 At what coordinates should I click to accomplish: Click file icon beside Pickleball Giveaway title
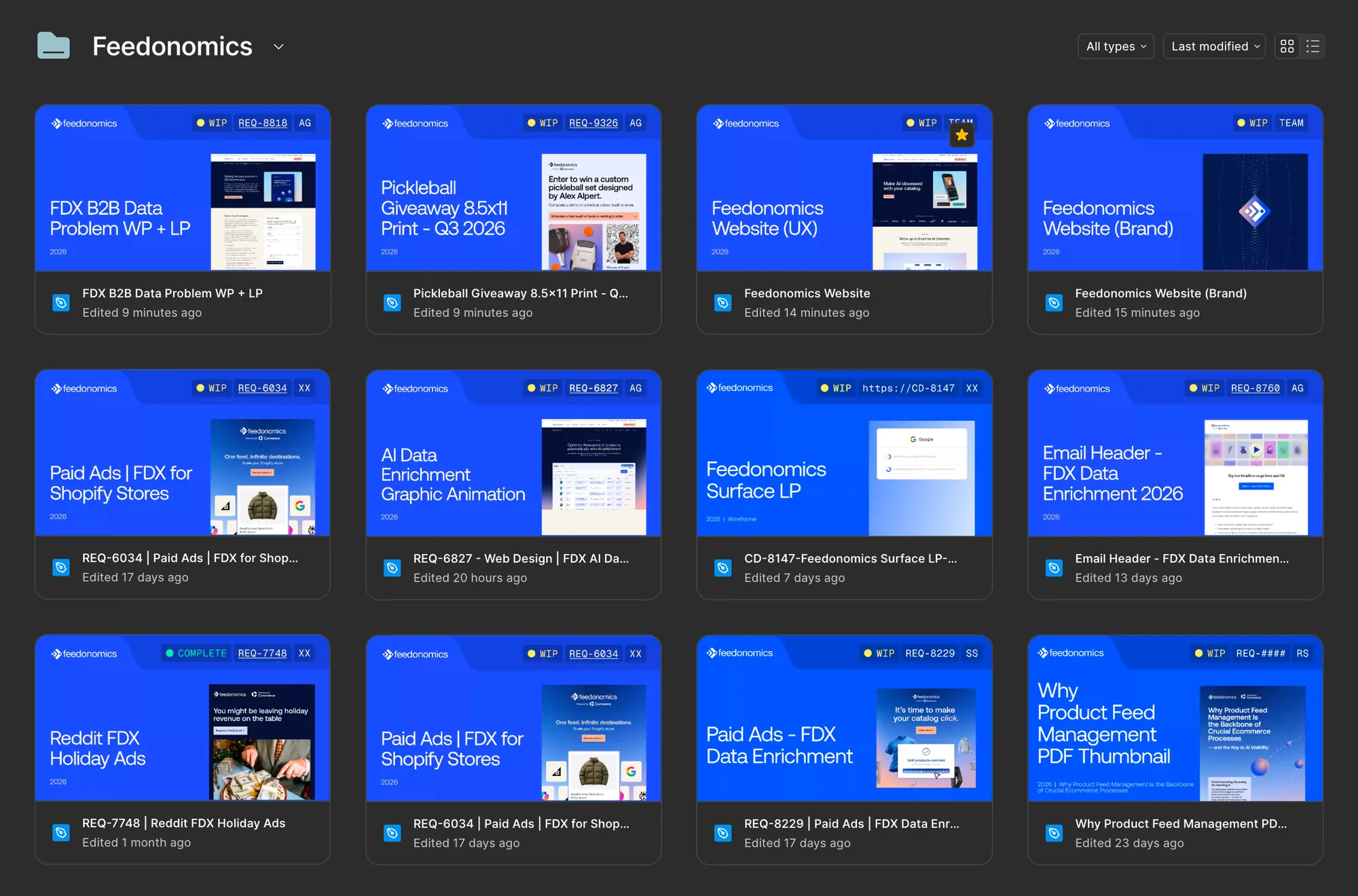click(392, 303)
